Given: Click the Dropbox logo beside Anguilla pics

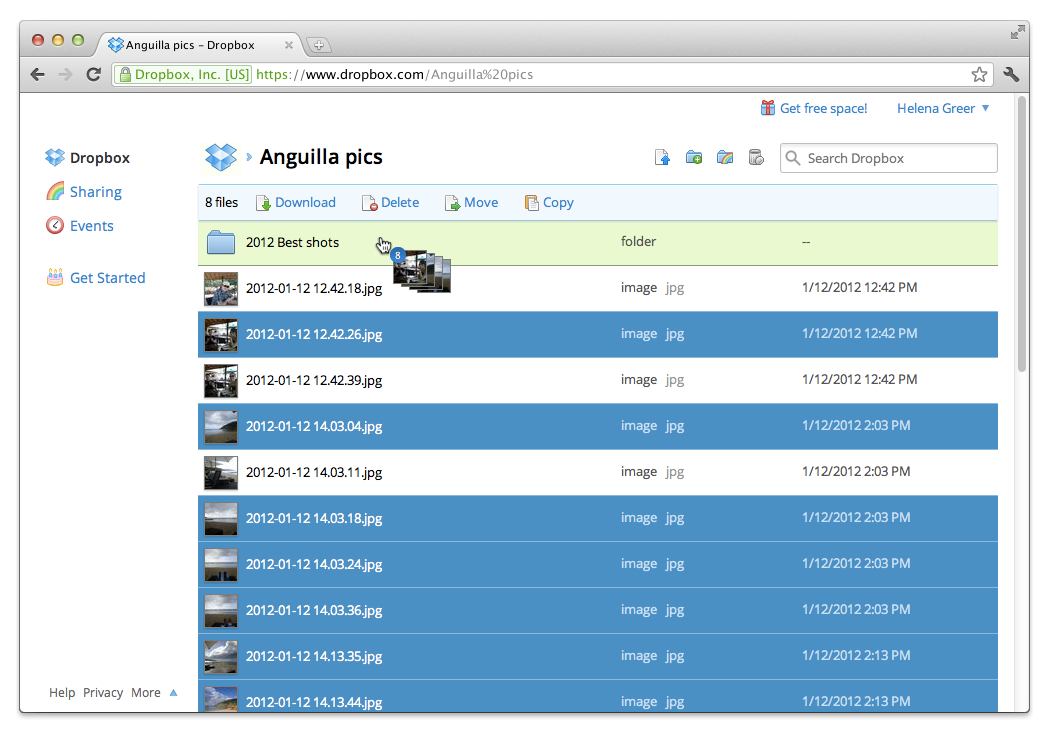Looking at the screenshot, I should point(221,157).
